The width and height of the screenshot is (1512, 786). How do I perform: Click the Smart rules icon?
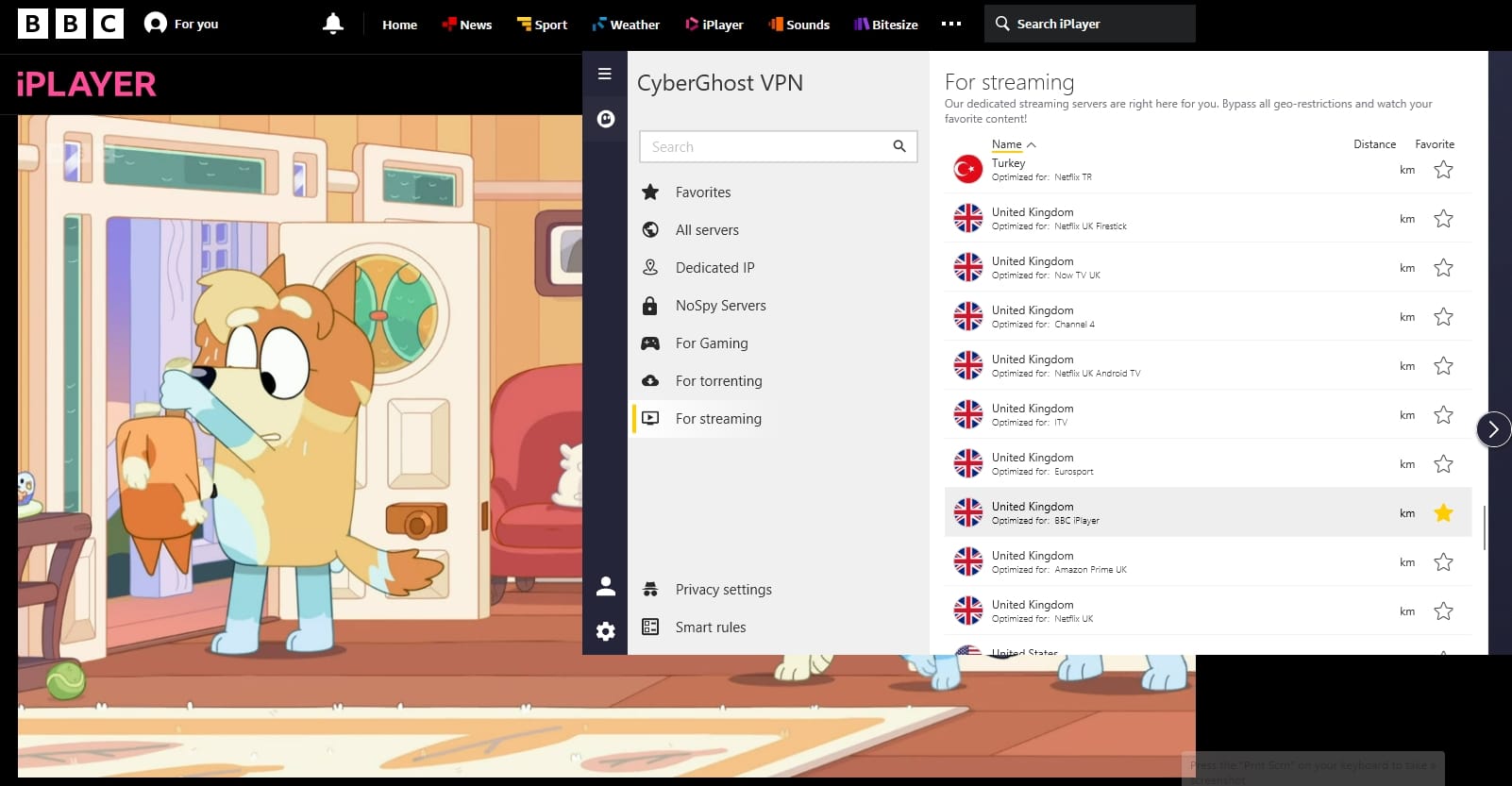point(650,627)
